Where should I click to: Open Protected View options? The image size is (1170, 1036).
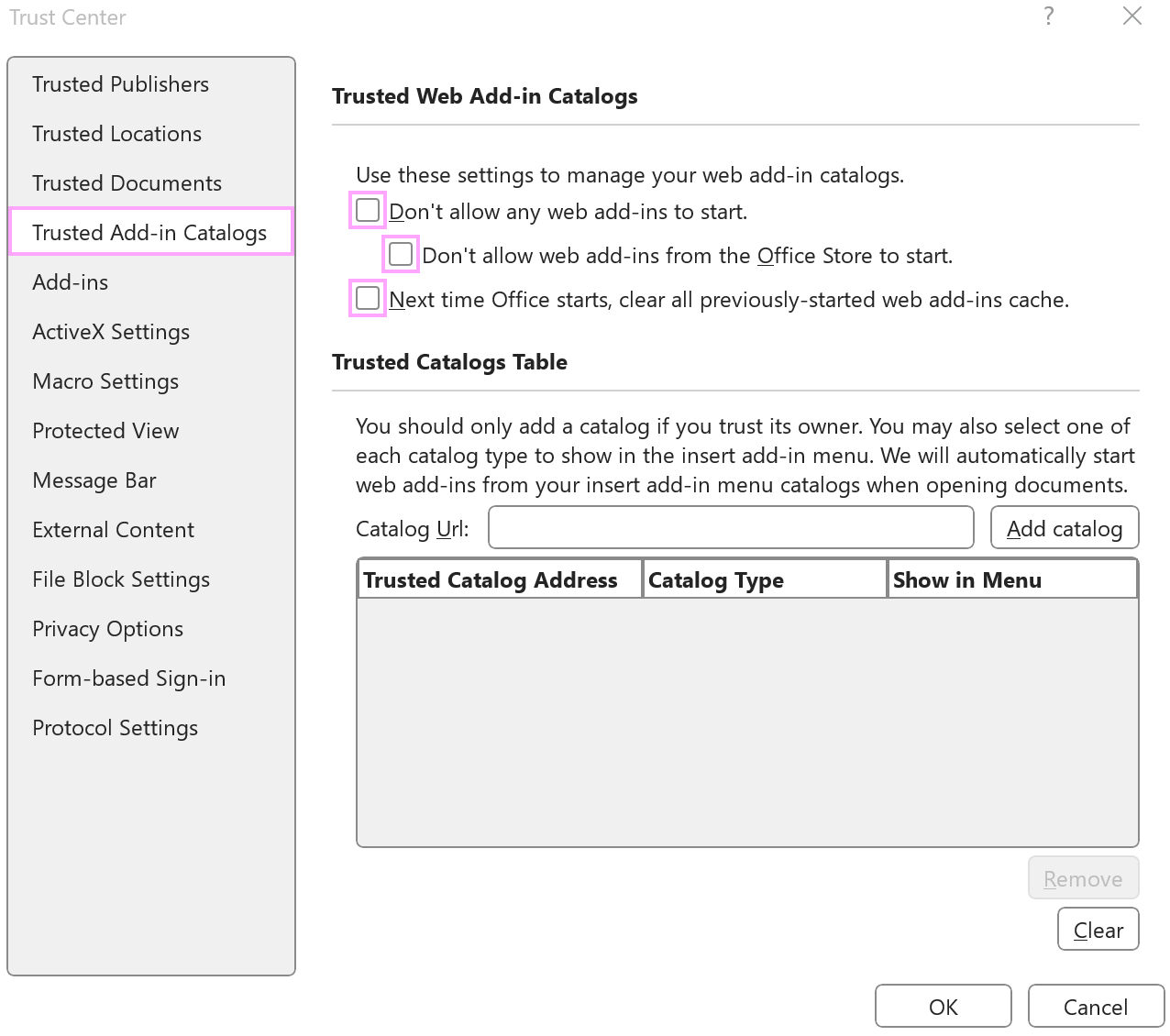click(105, 431)
